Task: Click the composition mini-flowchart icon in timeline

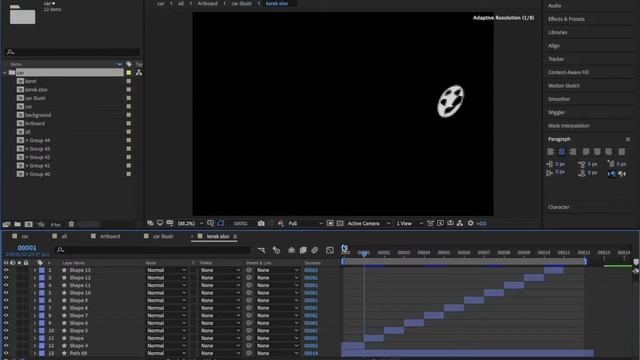Action: pyautogui.click(x=262, y=250)
